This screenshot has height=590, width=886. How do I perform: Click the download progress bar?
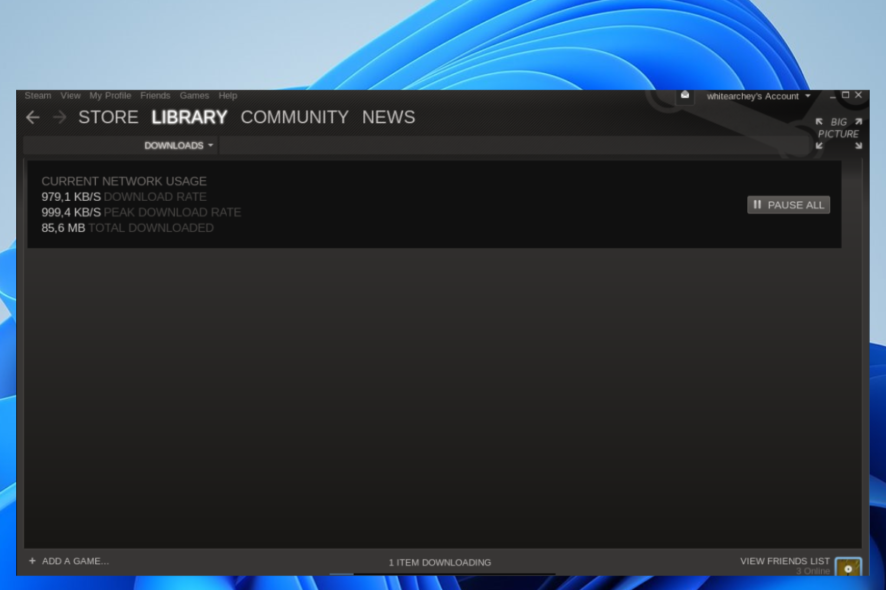tap(442, 574)
